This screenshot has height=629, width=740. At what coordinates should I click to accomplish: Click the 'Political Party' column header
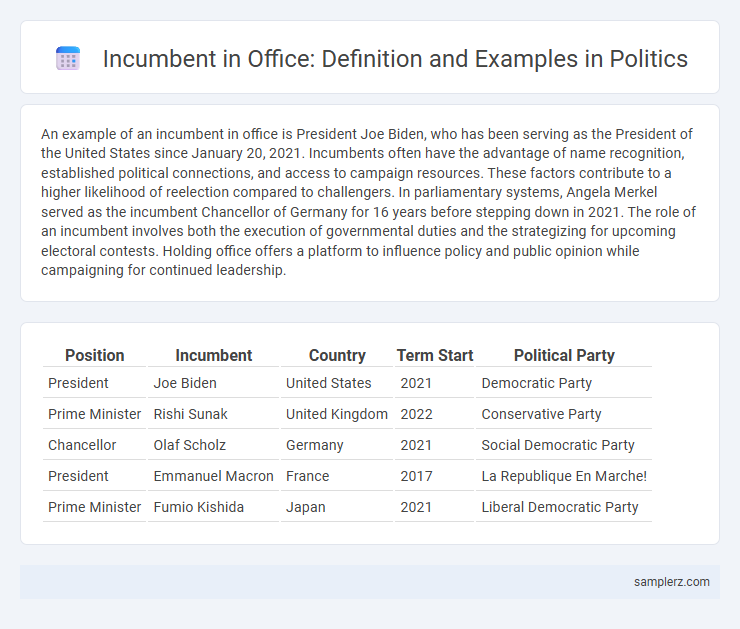[564, 355]
